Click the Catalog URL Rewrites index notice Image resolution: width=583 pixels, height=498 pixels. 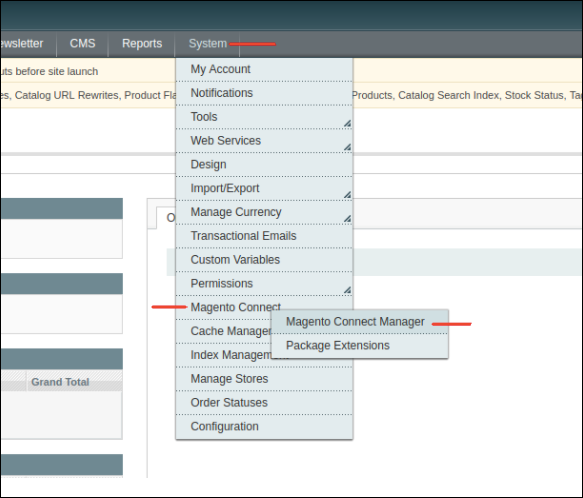pos(67,95)
